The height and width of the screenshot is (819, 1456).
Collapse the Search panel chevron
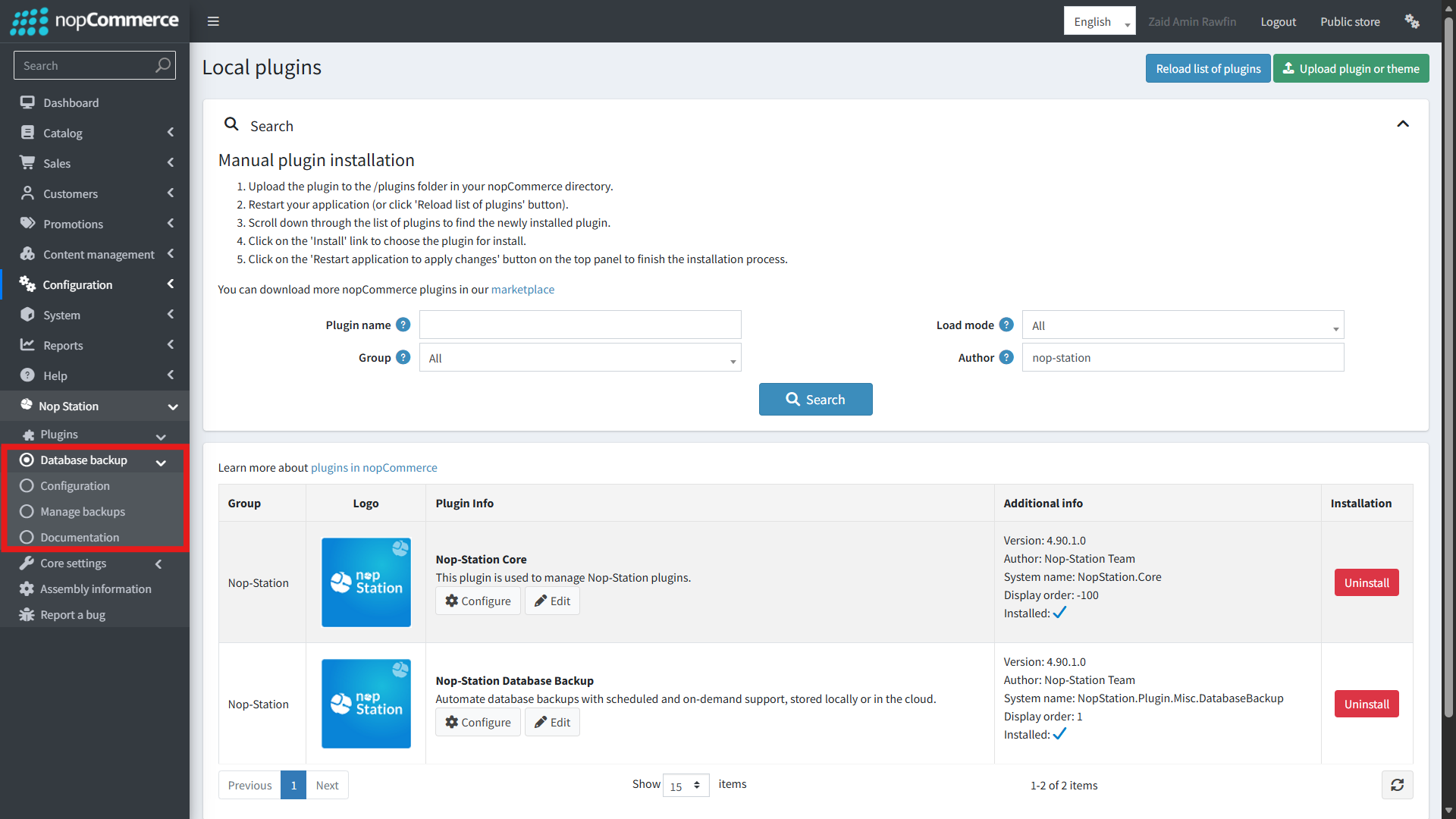(1403, 124)
